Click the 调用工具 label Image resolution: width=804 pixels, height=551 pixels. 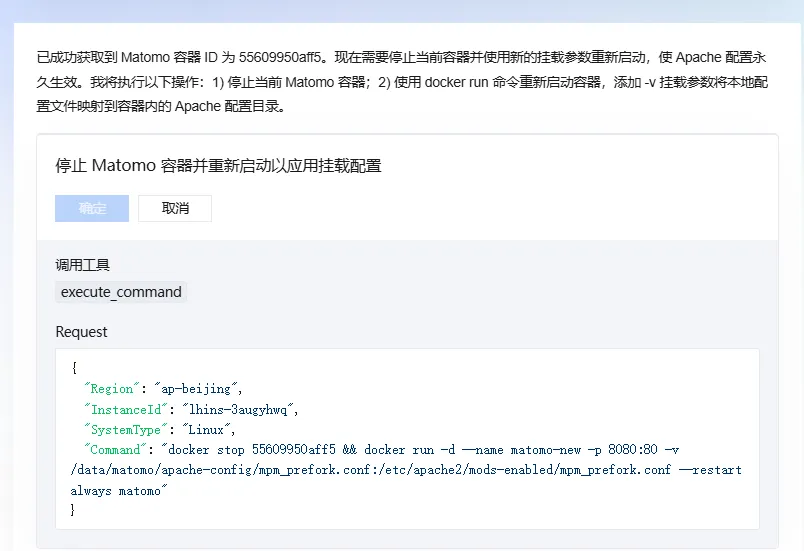click(x=83, y=265)
